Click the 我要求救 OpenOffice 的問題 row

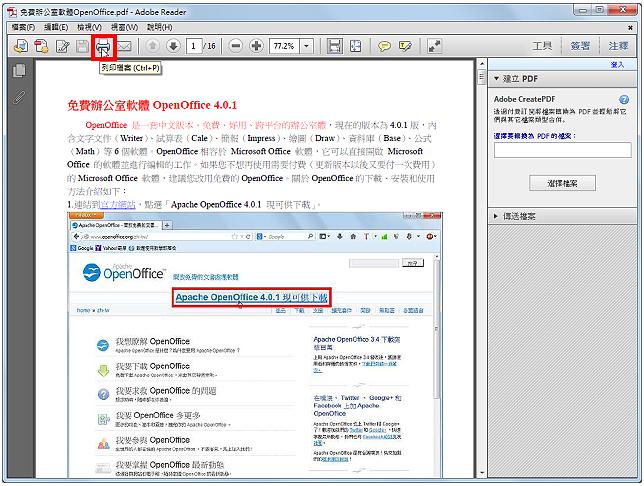point(195,394)
